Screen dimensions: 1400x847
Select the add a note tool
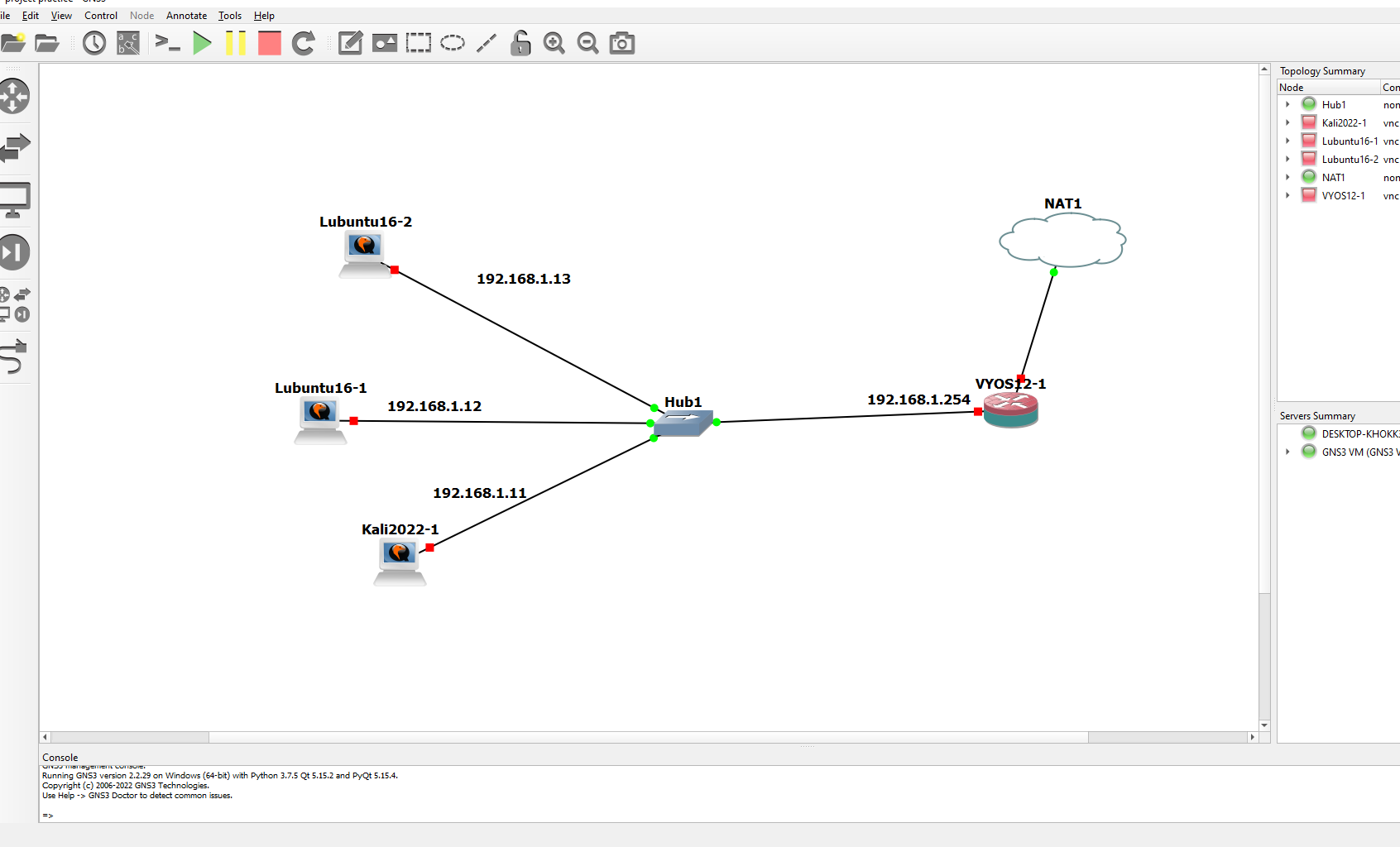point(350,43)
